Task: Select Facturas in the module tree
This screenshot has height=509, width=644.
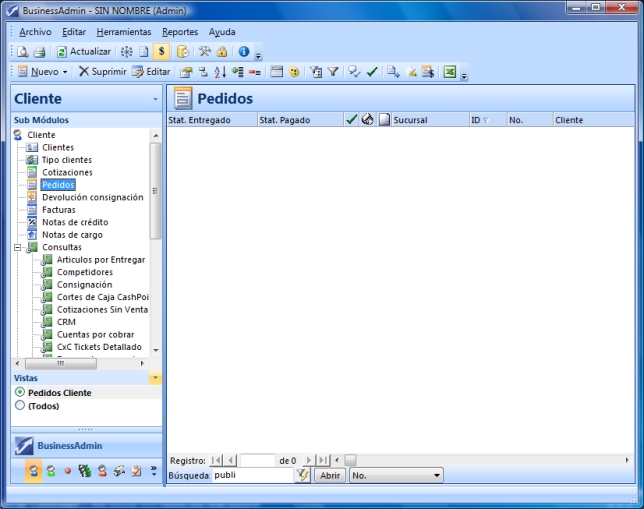Action: (58, 210)
